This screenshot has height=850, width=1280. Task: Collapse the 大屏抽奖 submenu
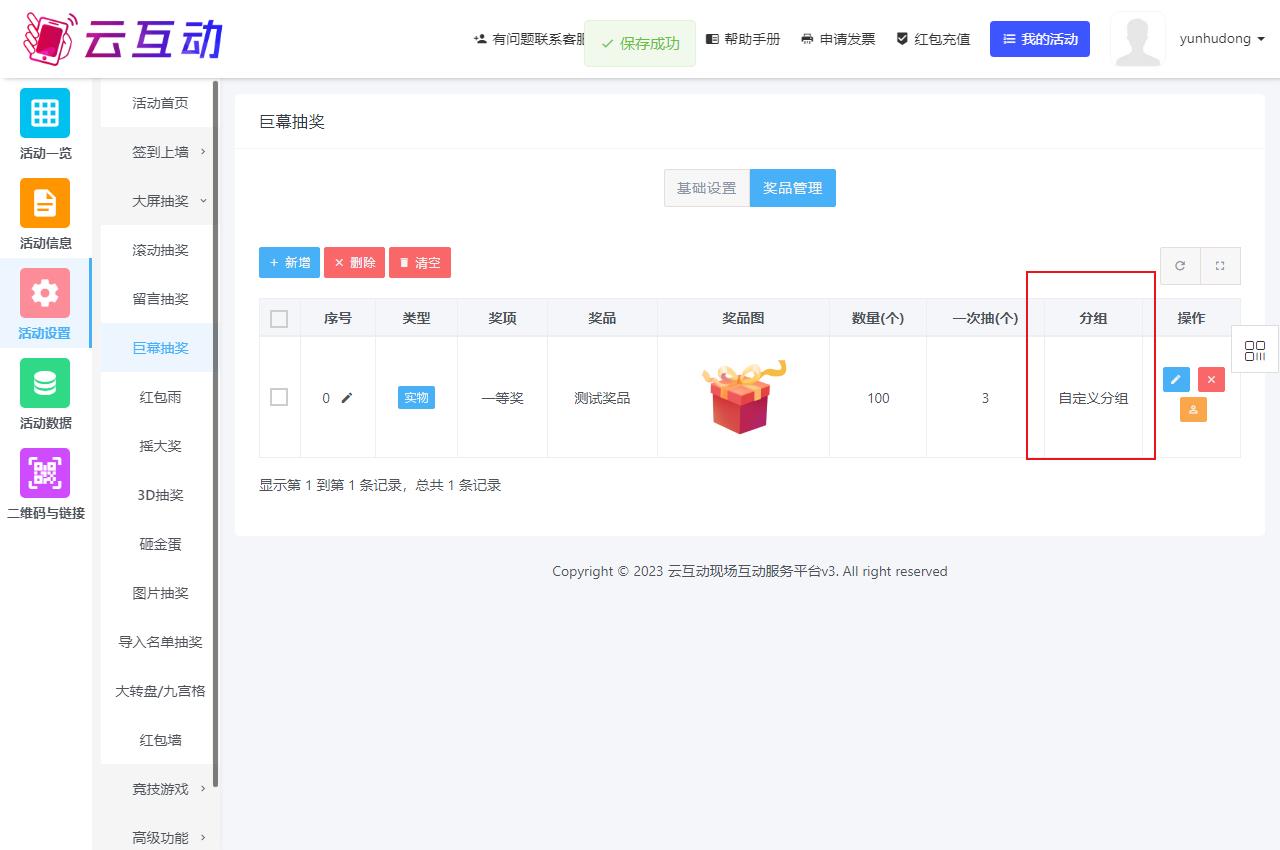160,201
